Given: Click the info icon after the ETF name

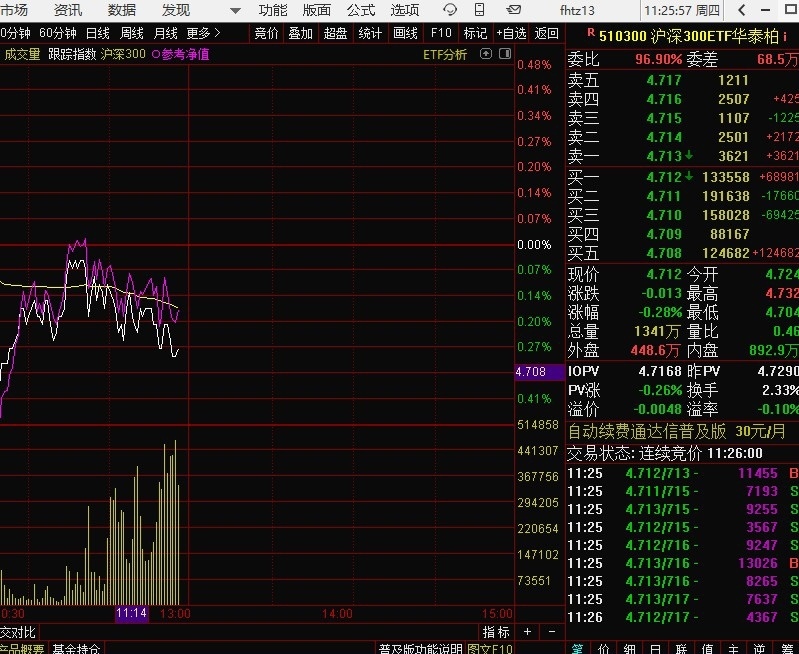Looking at the screenshot, I should 786,36.
